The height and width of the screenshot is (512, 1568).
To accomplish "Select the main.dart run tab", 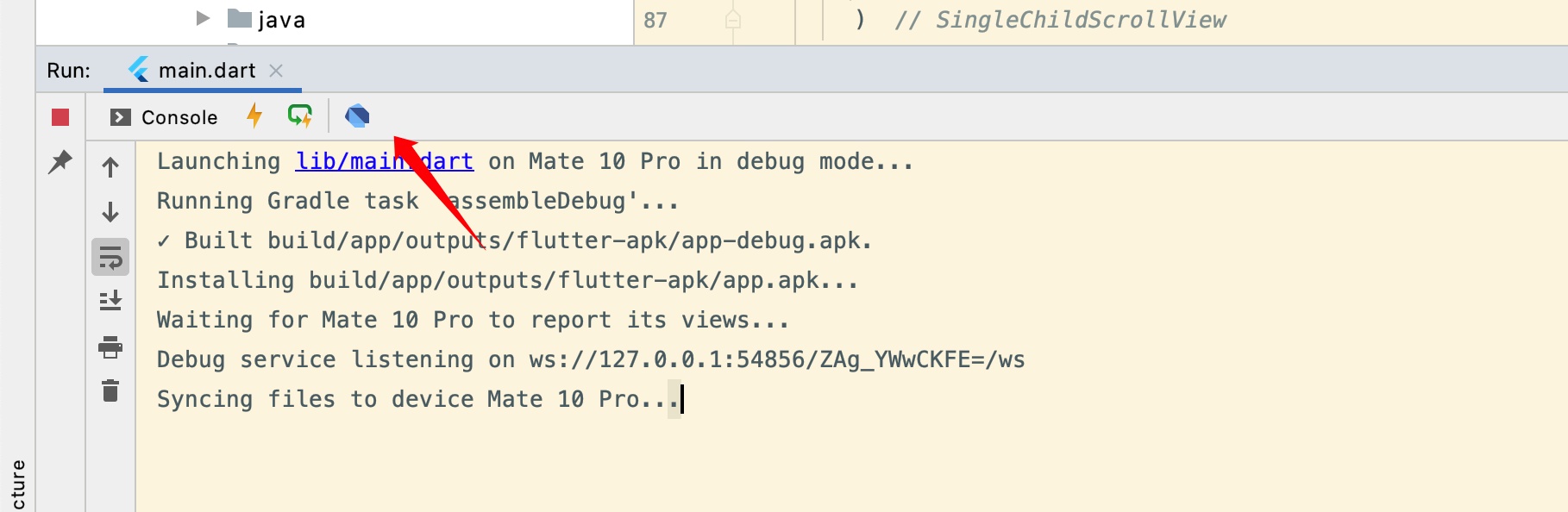I will (205, 71).
